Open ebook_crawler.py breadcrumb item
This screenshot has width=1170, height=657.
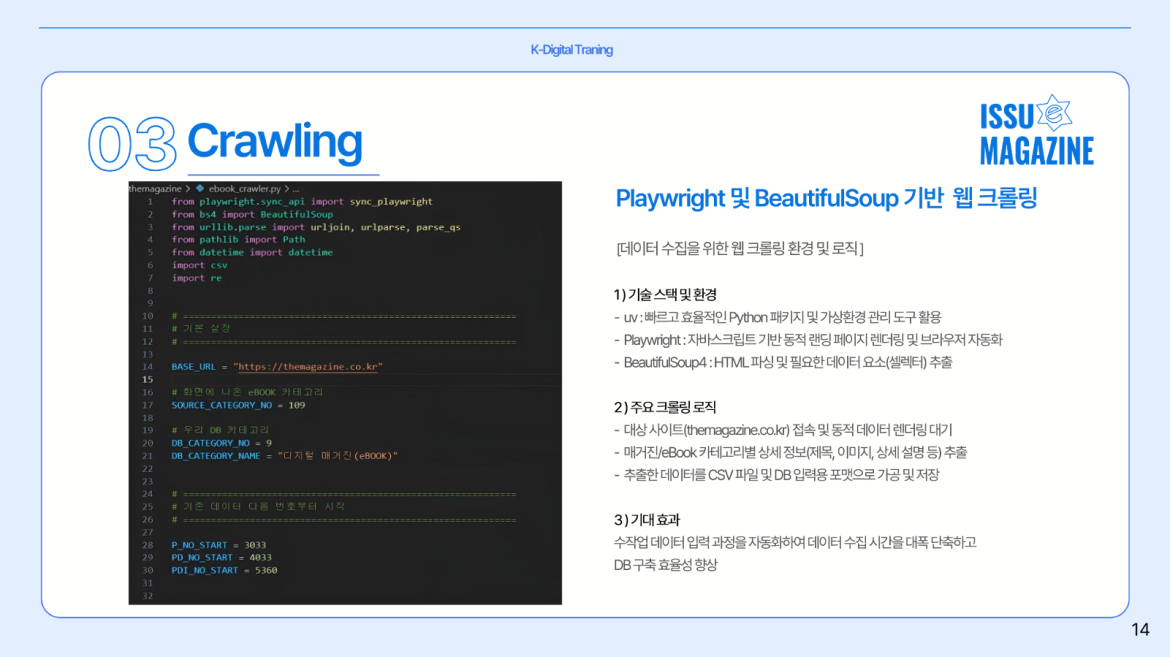click(244, 189)
